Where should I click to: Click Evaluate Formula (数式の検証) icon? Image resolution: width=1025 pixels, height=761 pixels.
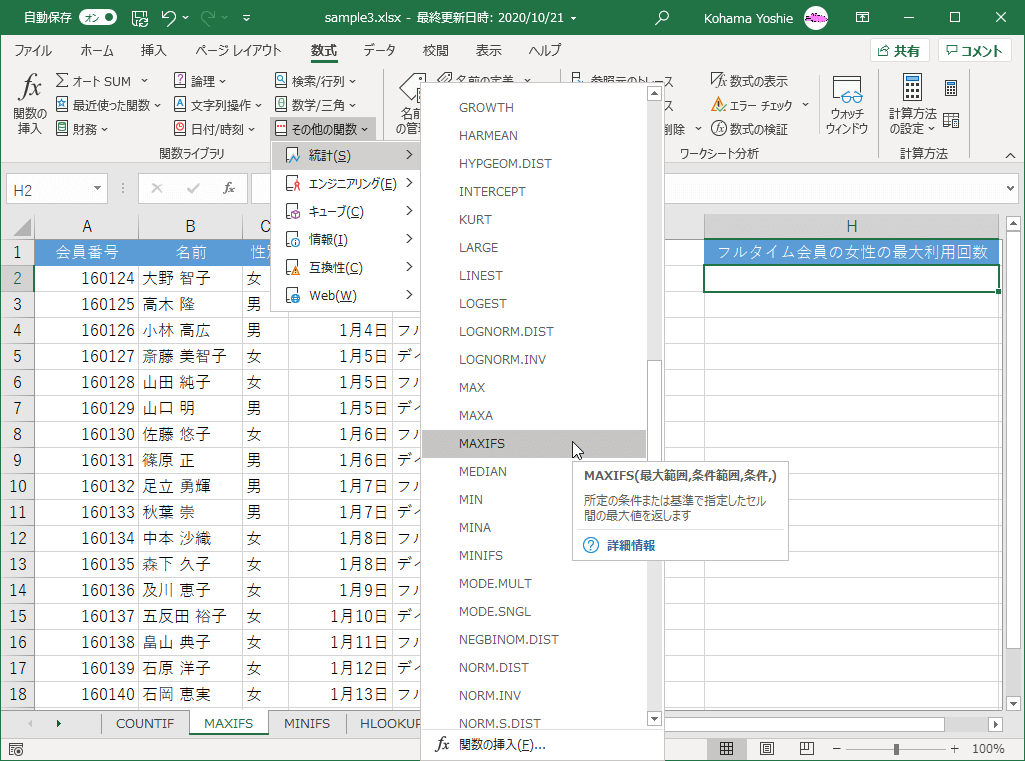(x=749, y=129)
